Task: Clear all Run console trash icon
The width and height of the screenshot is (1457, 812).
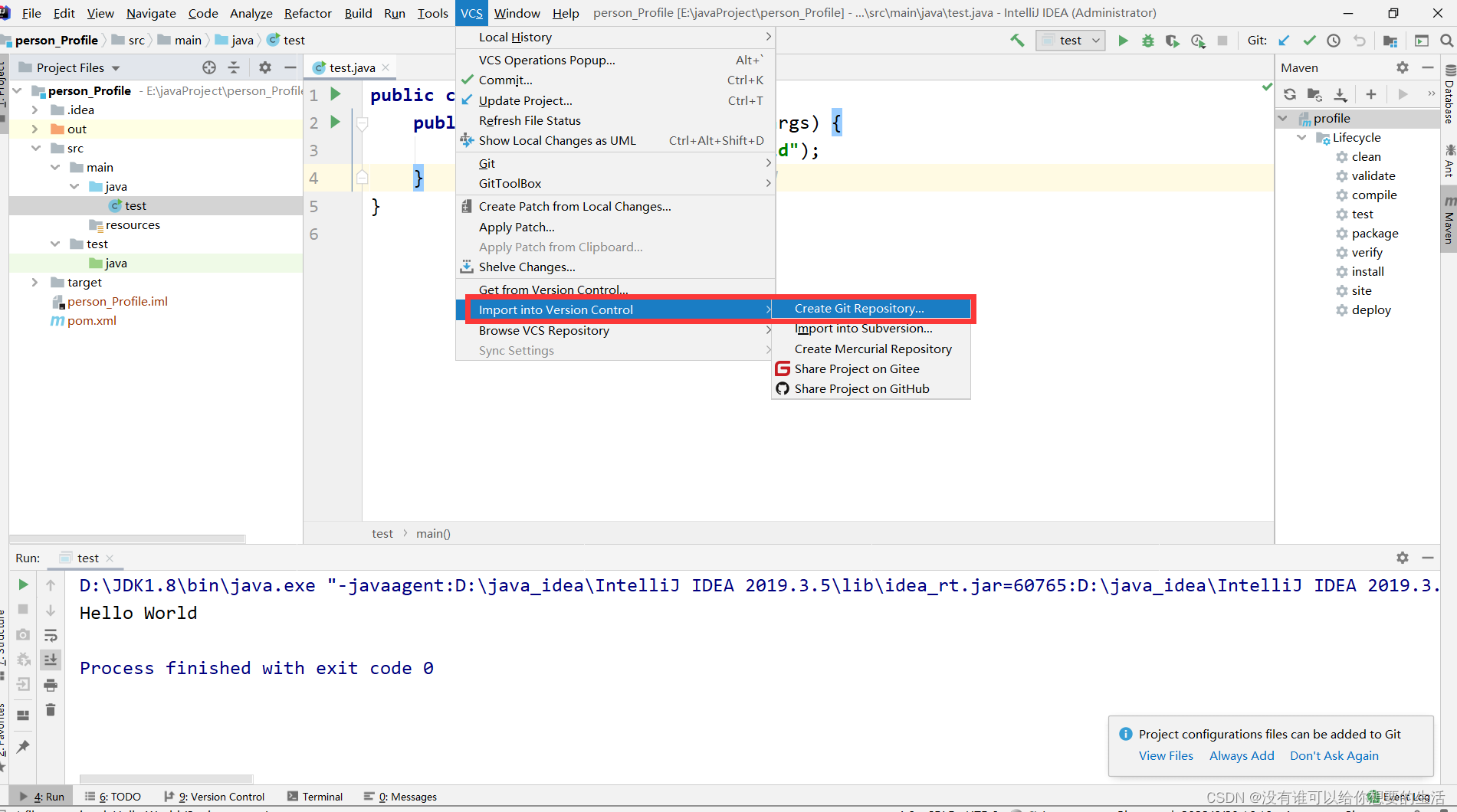Action: click(51, 710)
